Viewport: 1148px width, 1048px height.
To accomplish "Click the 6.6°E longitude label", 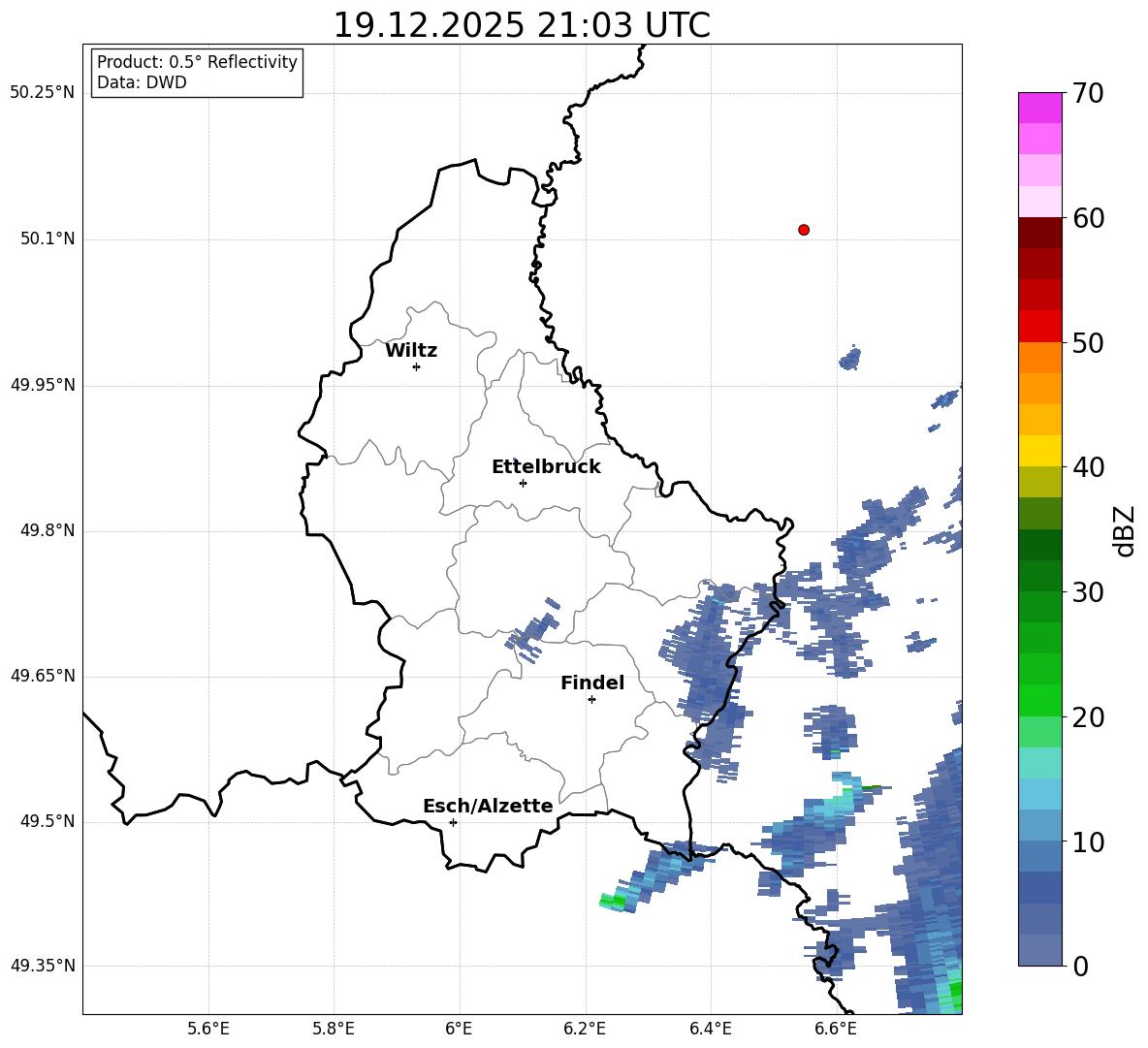I will click(x=836, y=1029).
